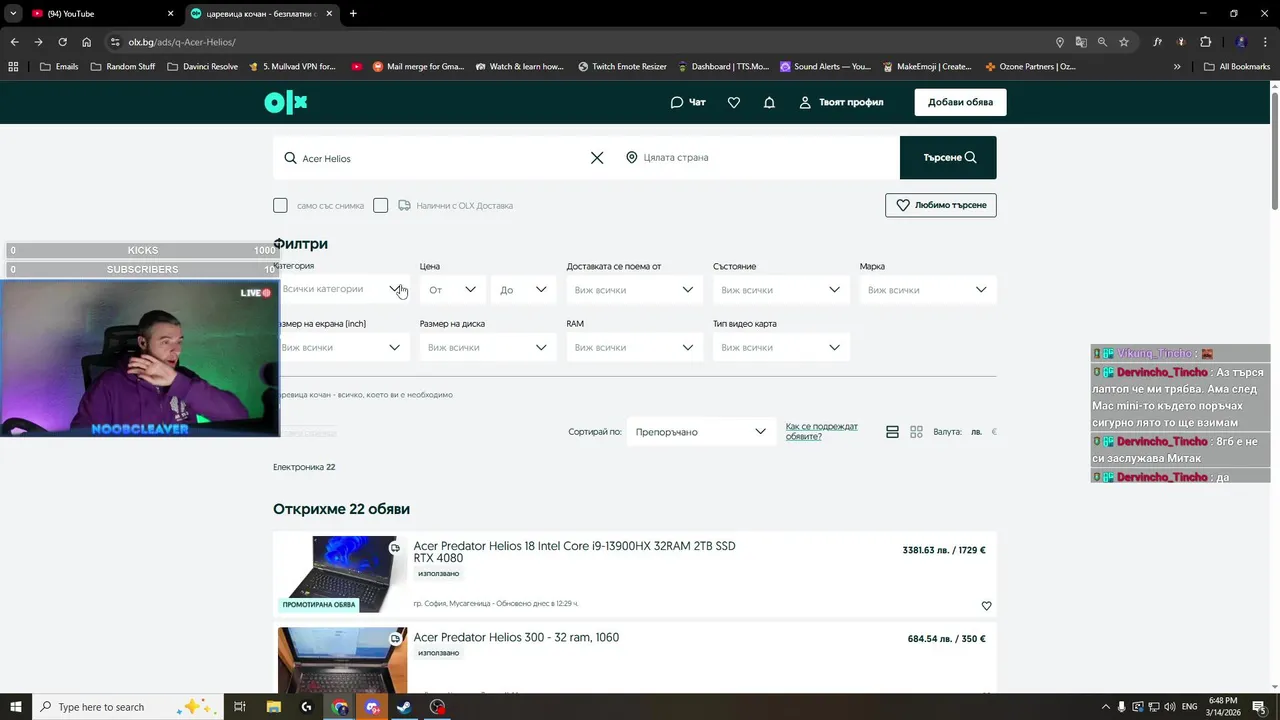This screenshot has width=1280, height=720.
Task: Save search with 'Любимо търсене'
Action: pyautogui.click(x=941, y=205)
